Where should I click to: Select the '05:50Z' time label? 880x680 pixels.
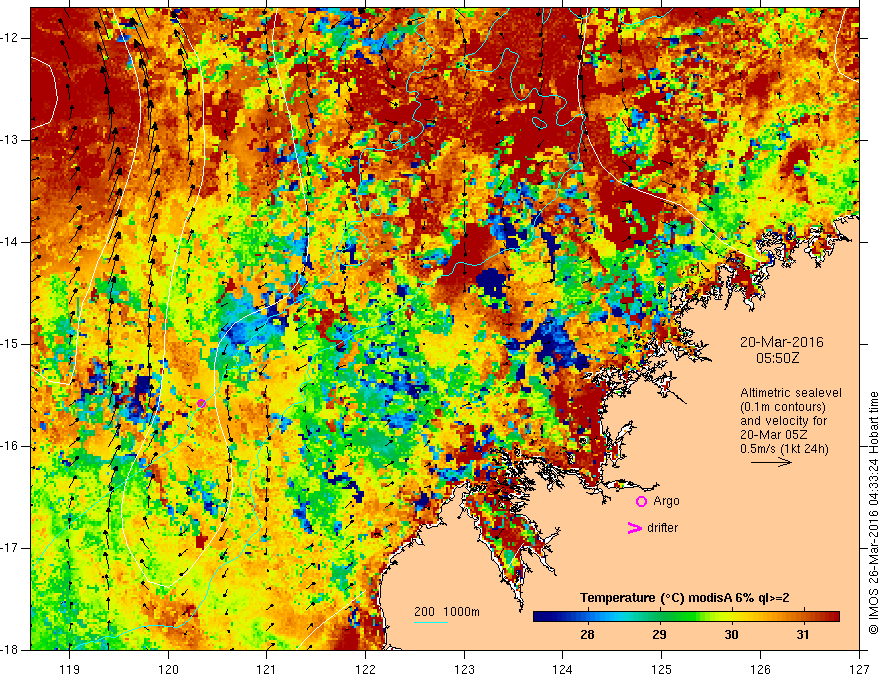coord(777,358)
